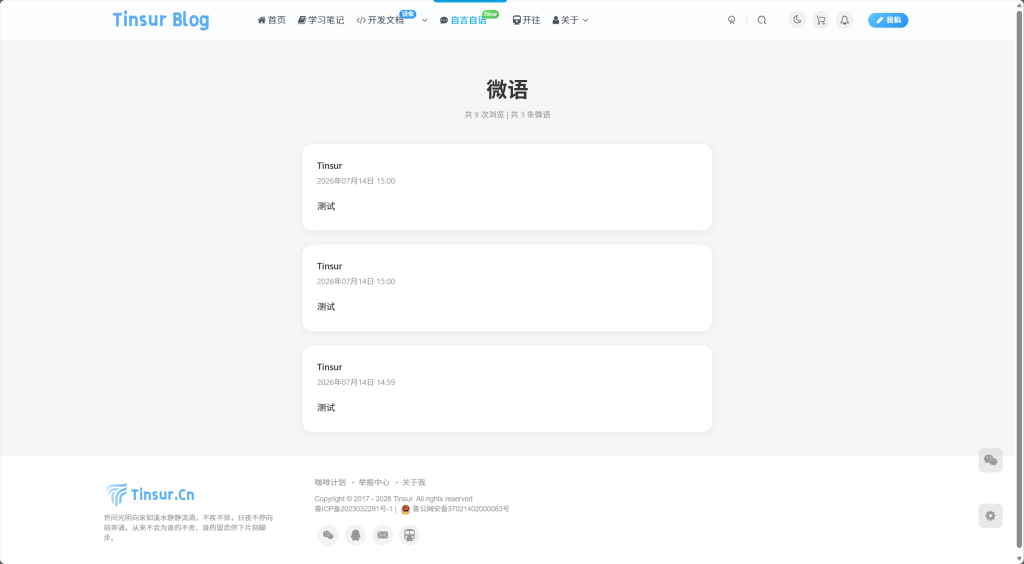
Task: Click the vertical page scrollbar
Action: pyautogui.click(x=1019, y=281)
